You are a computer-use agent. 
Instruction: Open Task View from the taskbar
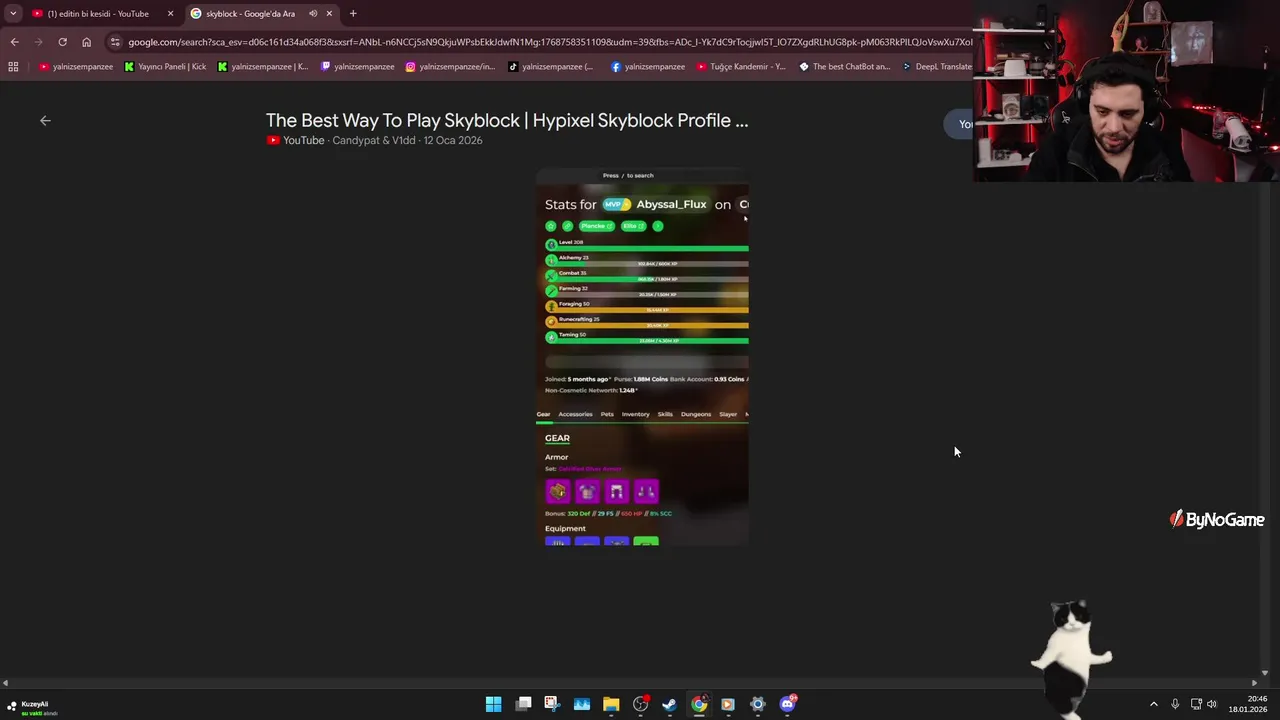[x=523, y=704]
